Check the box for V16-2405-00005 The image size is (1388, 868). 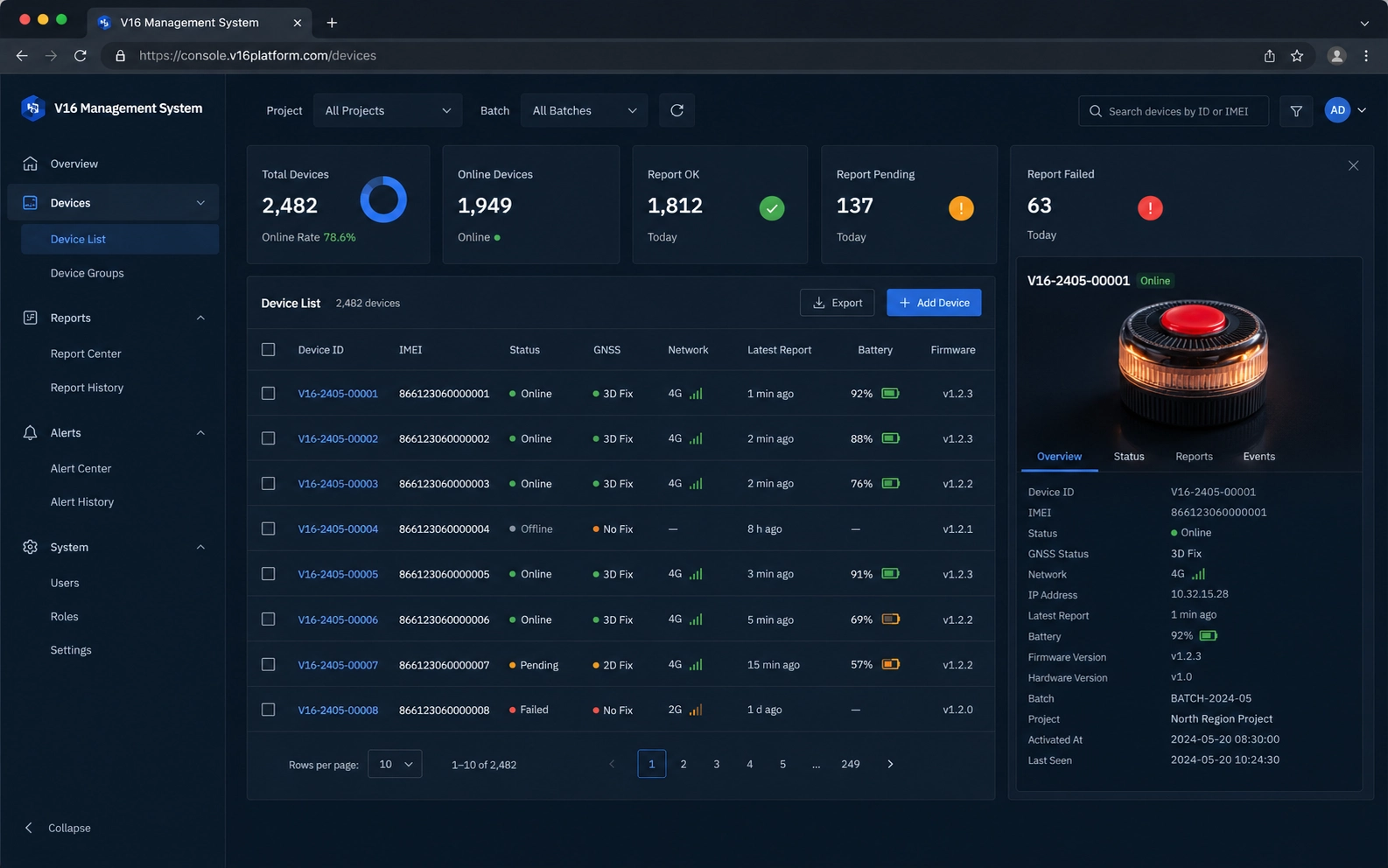click(x=269, y=574)
